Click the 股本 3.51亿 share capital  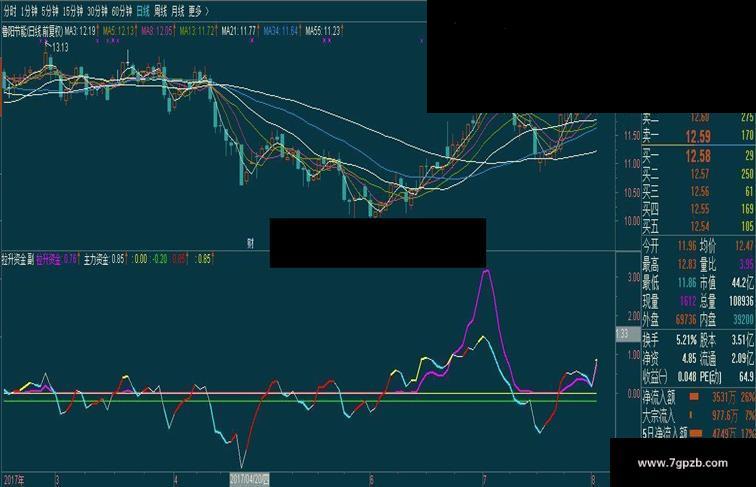[727, 340]
